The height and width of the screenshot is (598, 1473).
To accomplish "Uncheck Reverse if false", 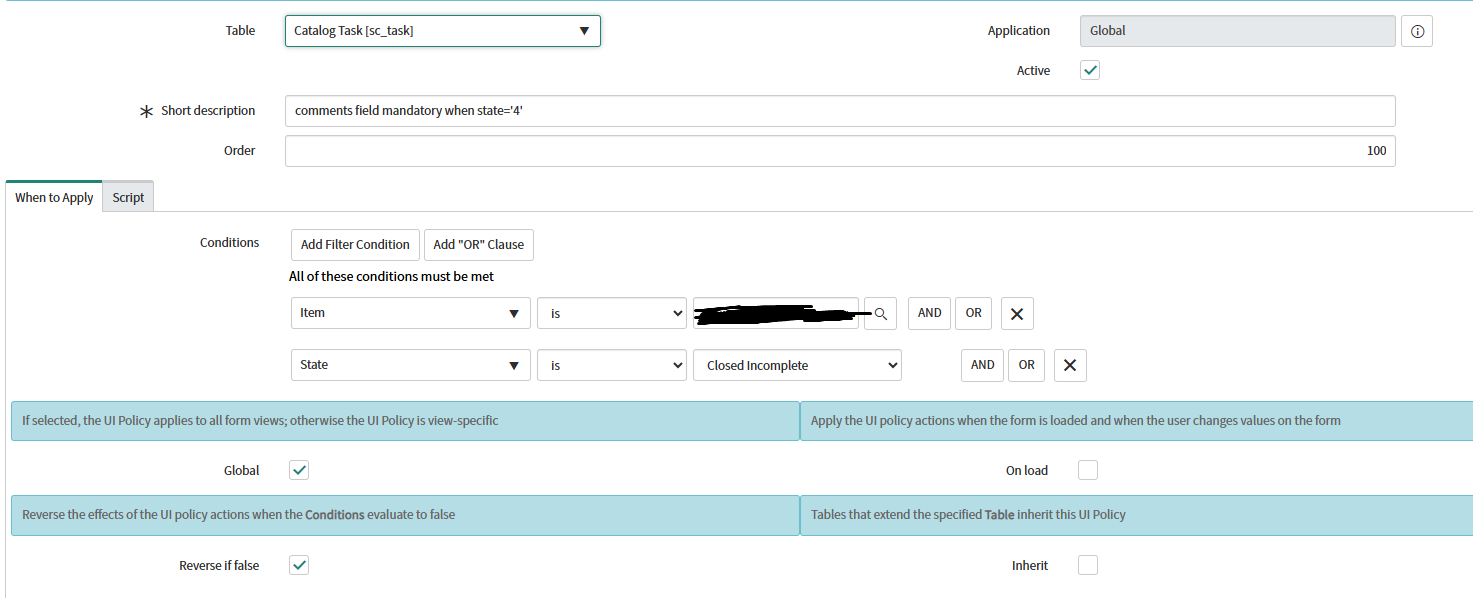I will (299, 566).
